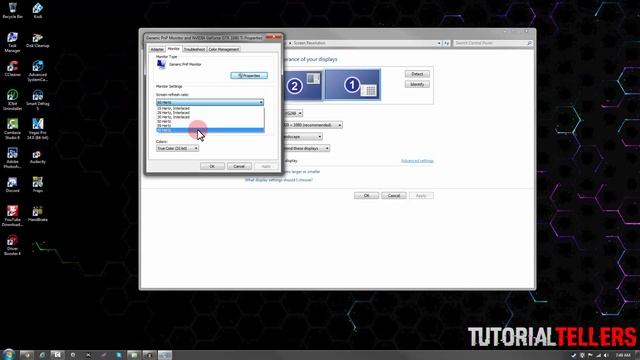Switch to the Adapter tab
Viewport: 640px width, 360px height.
tap(157, 49)
